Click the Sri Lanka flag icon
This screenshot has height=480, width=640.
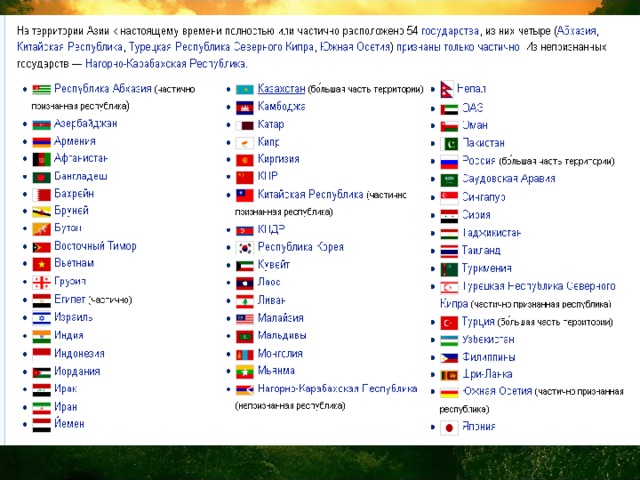tap(449, 375)
